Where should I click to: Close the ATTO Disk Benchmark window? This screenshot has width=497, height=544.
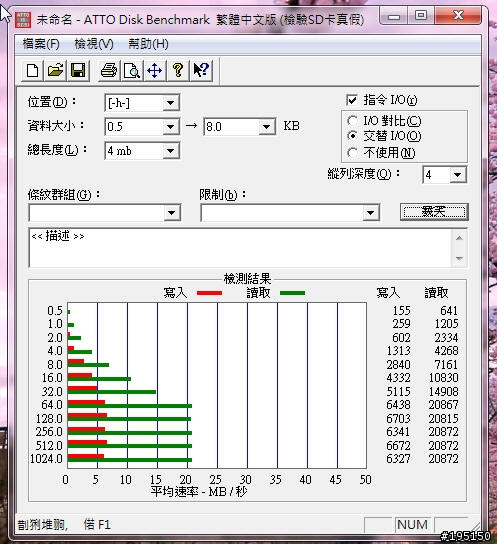click(x=458, y=16)
